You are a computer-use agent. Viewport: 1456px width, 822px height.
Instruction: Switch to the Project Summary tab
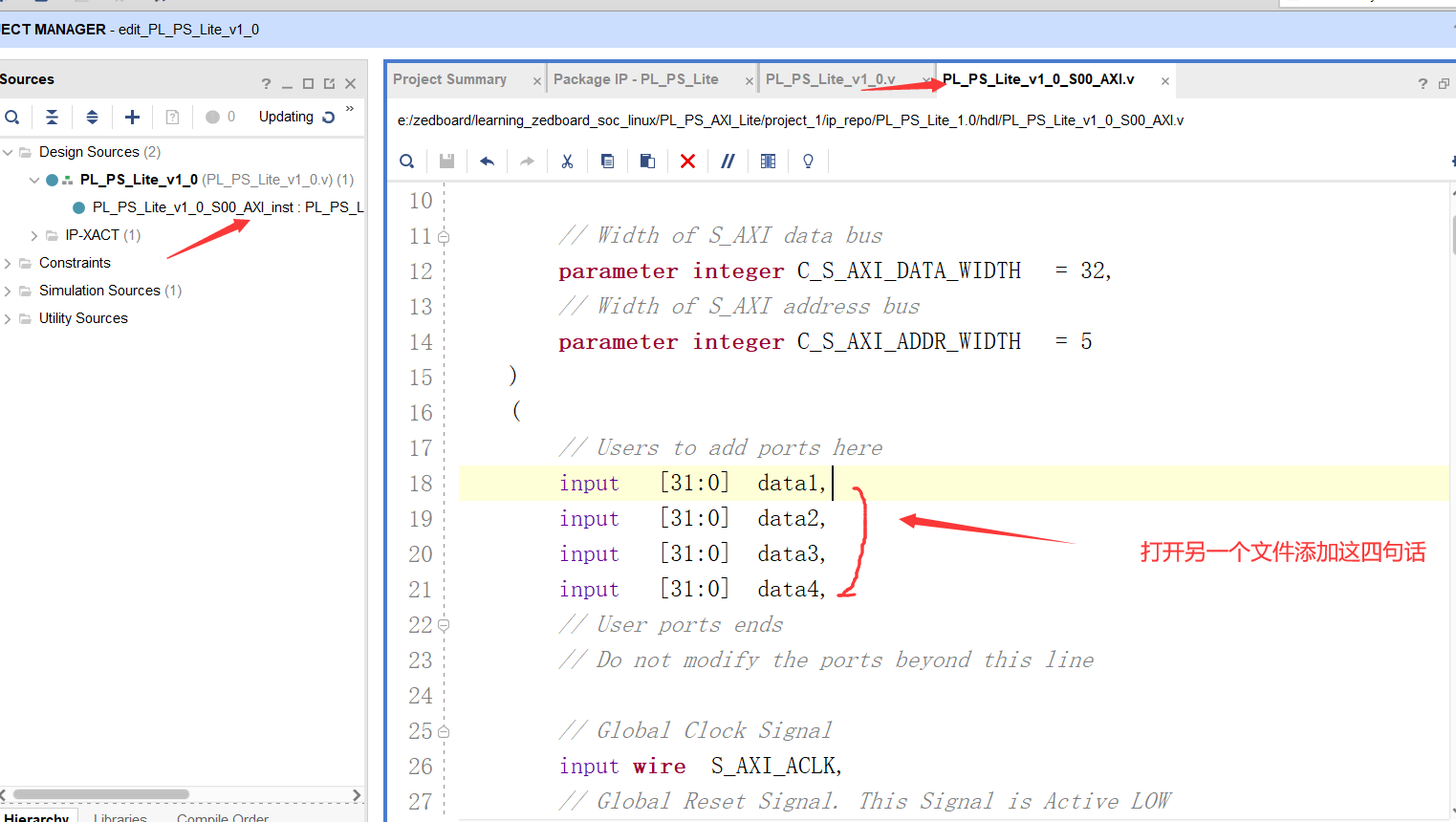449,79
